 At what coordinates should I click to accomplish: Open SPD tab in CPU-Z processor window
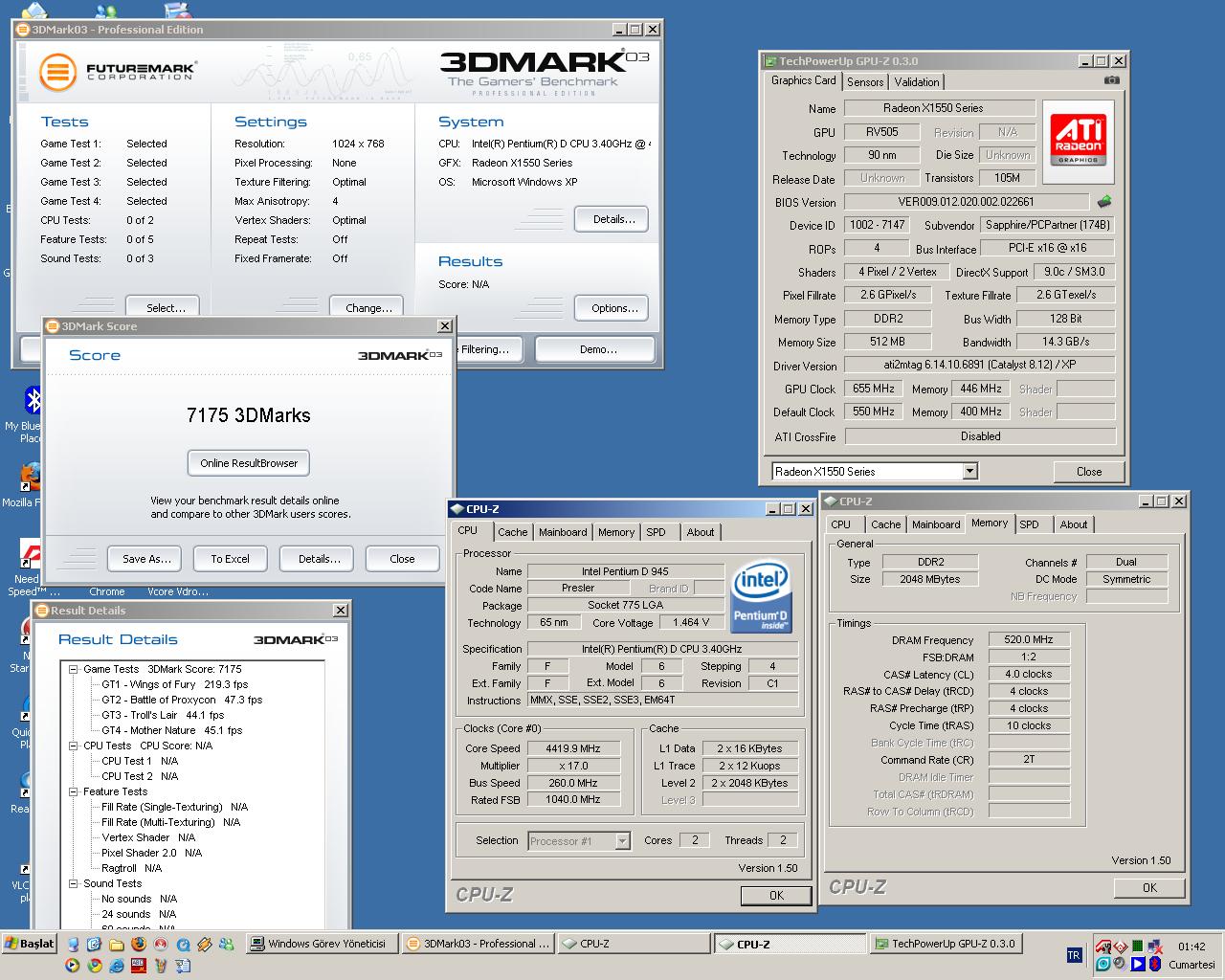[x=656, y=532]
